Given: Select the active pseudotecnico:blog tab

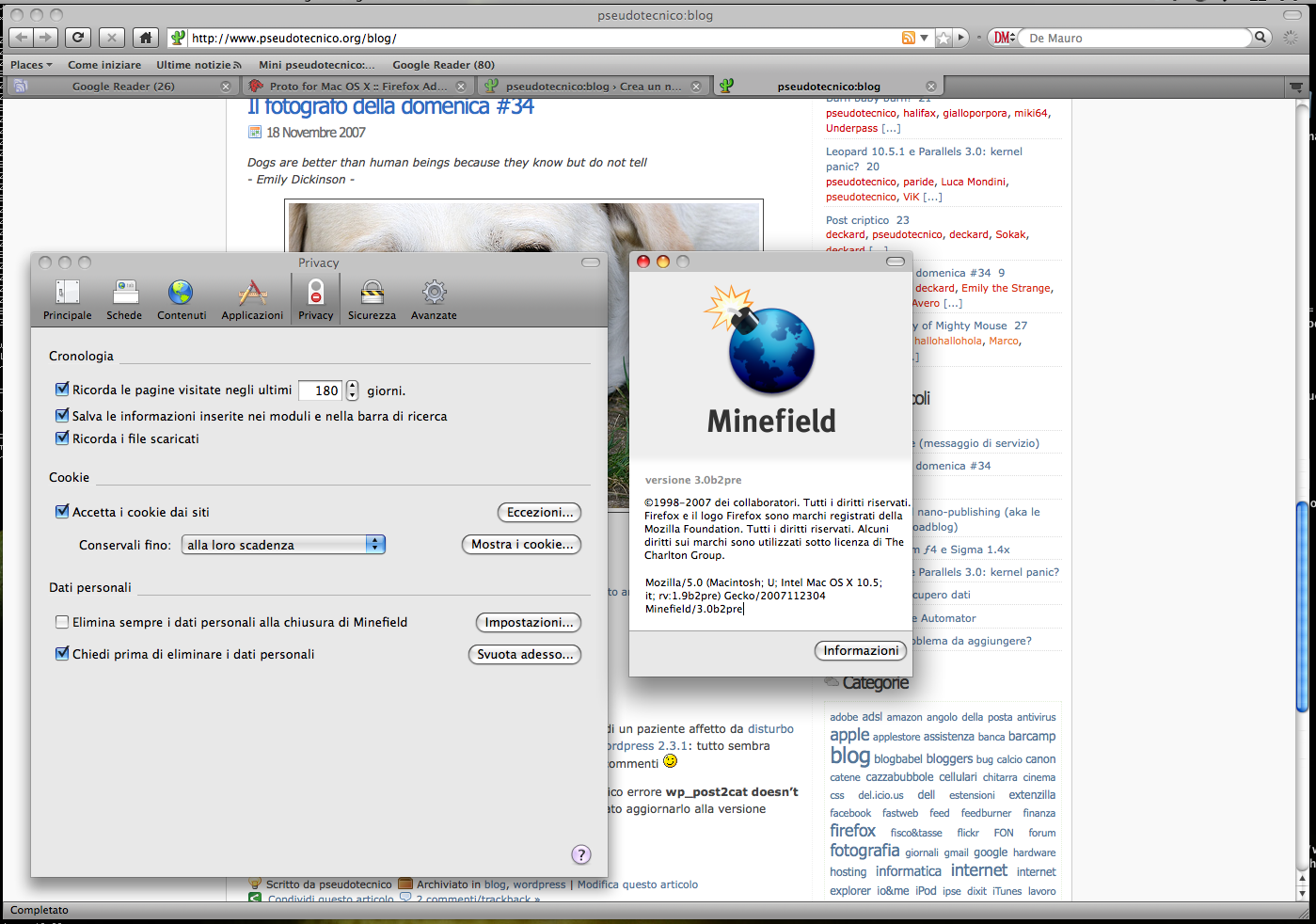Looking at the screenshot, I should pyautogui.click(x=829, y=86).
